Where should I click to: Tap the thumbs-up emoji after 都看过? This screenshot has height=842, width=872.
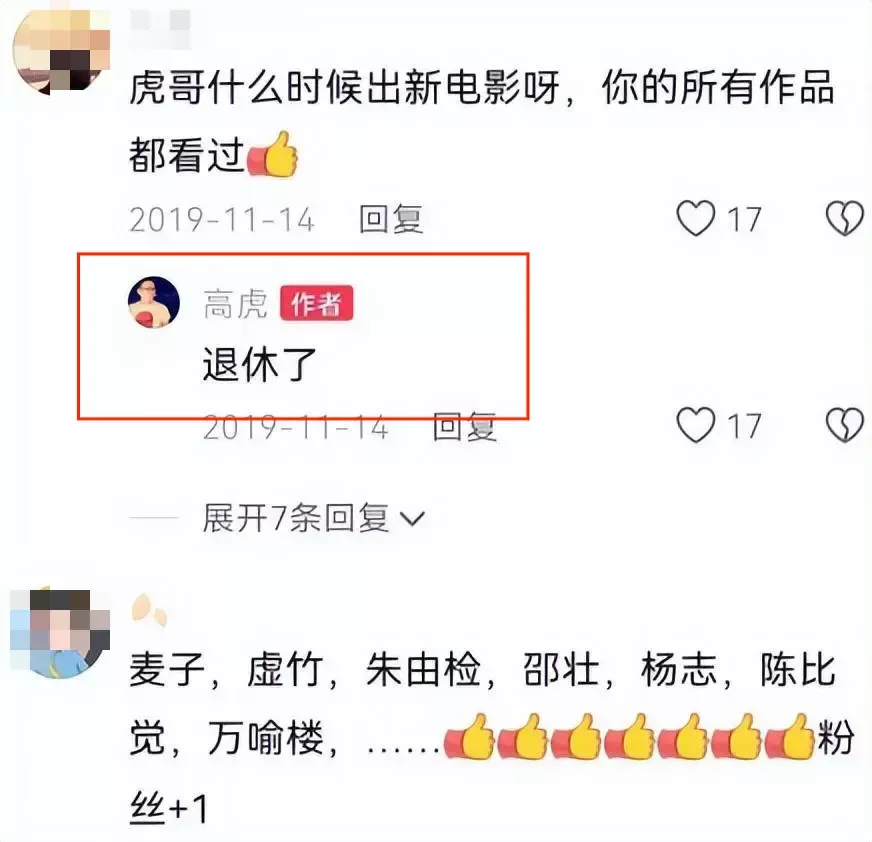coord(272,155)
